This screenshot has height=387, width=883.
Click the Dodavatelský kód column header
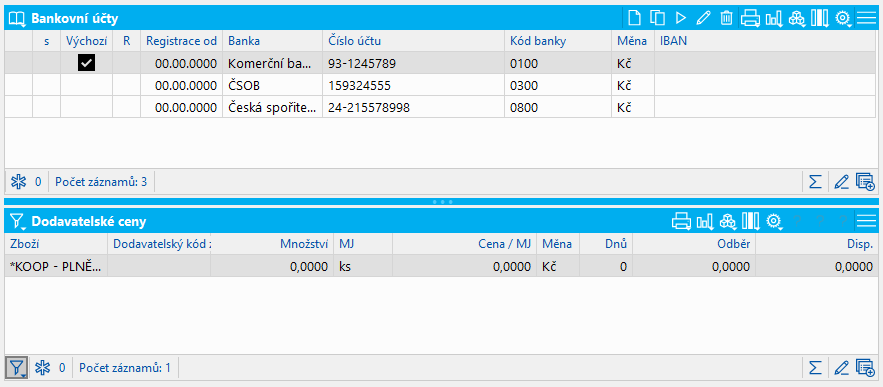[159, 244]
